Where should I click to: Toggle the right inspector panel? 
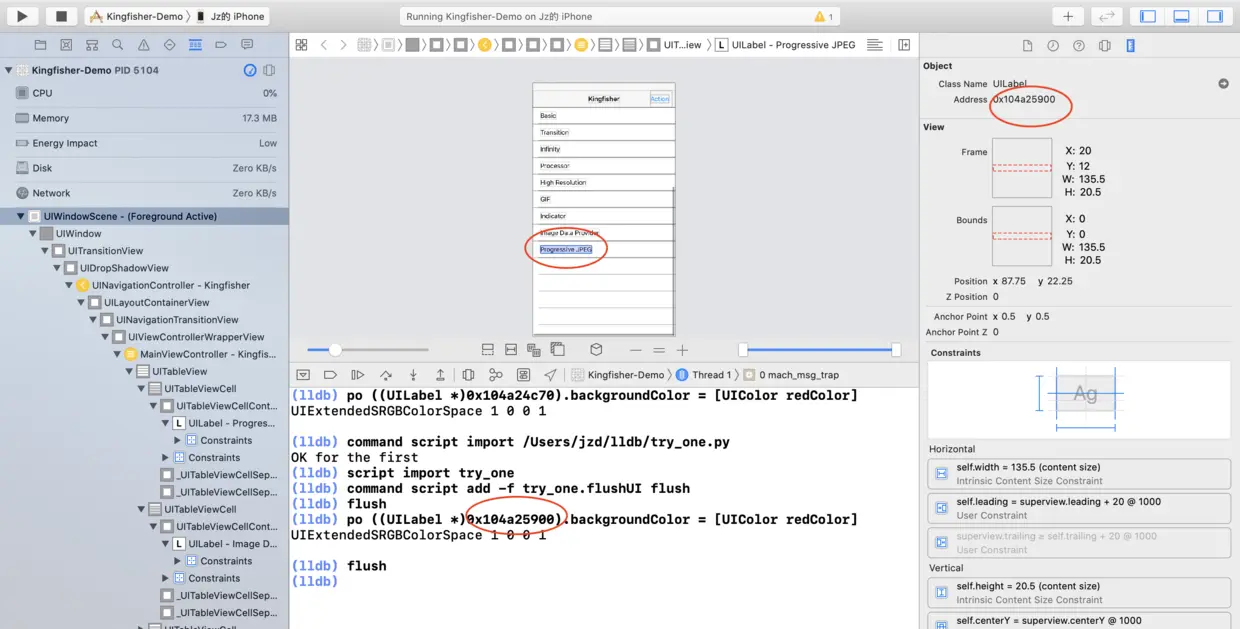(1214, 16)
